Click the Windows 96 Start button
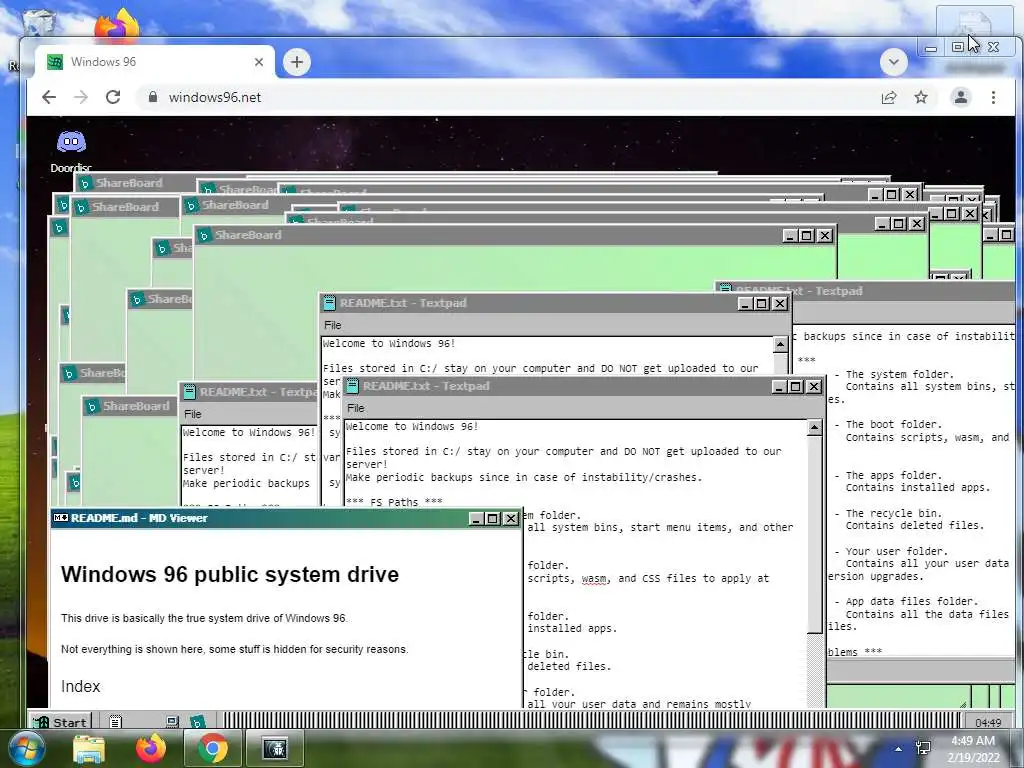This screenshot has height=768, width=1024. point(60,722)
